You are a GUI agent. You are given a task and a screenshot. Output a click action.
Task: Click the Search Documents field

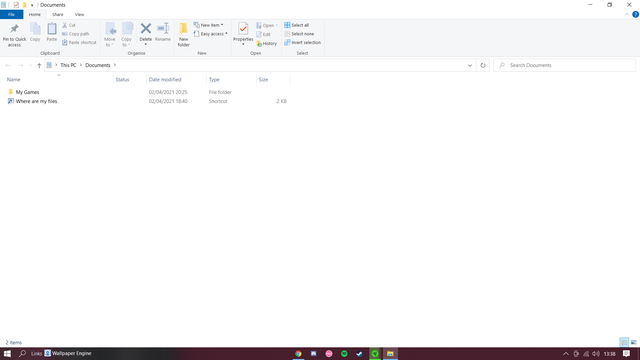[x=564, y=65]
